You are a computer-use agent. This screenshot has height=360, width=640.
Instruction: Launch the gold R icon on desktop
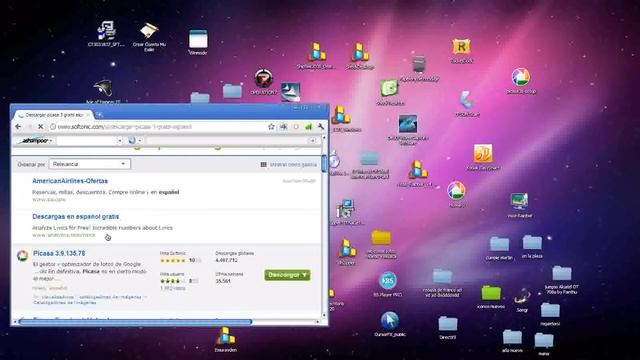pyautogui.click(x=462, y=51)
